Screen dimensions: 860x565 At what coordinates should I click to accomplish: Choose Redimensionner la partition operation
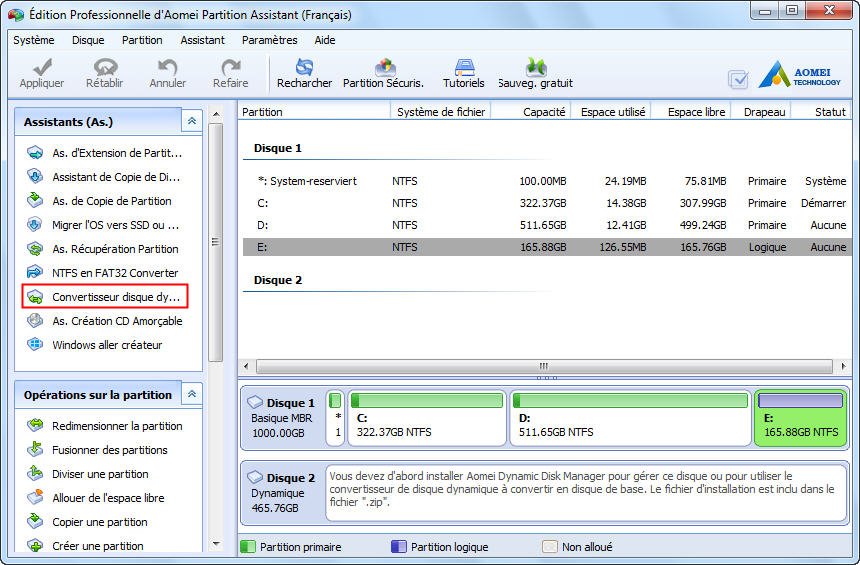point(116,426)
